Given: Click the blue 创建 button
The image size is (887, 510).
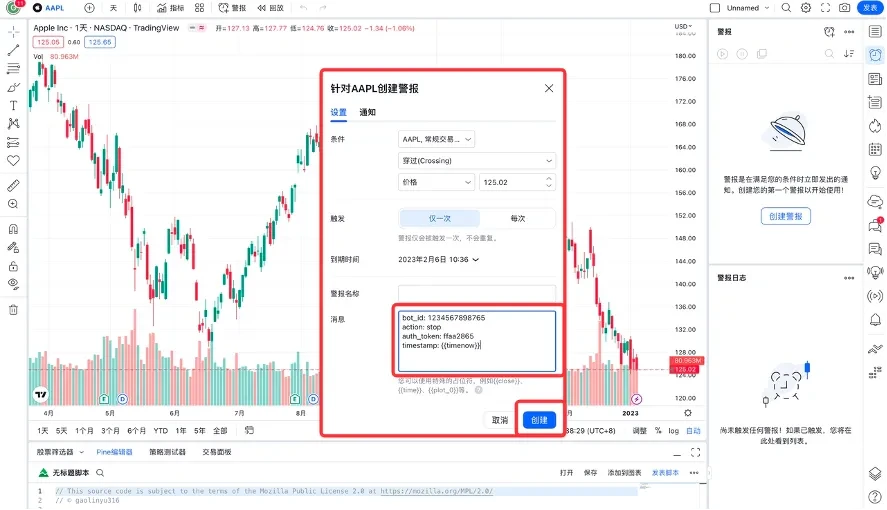Looking at the screenshot, I should pos(539,420).
